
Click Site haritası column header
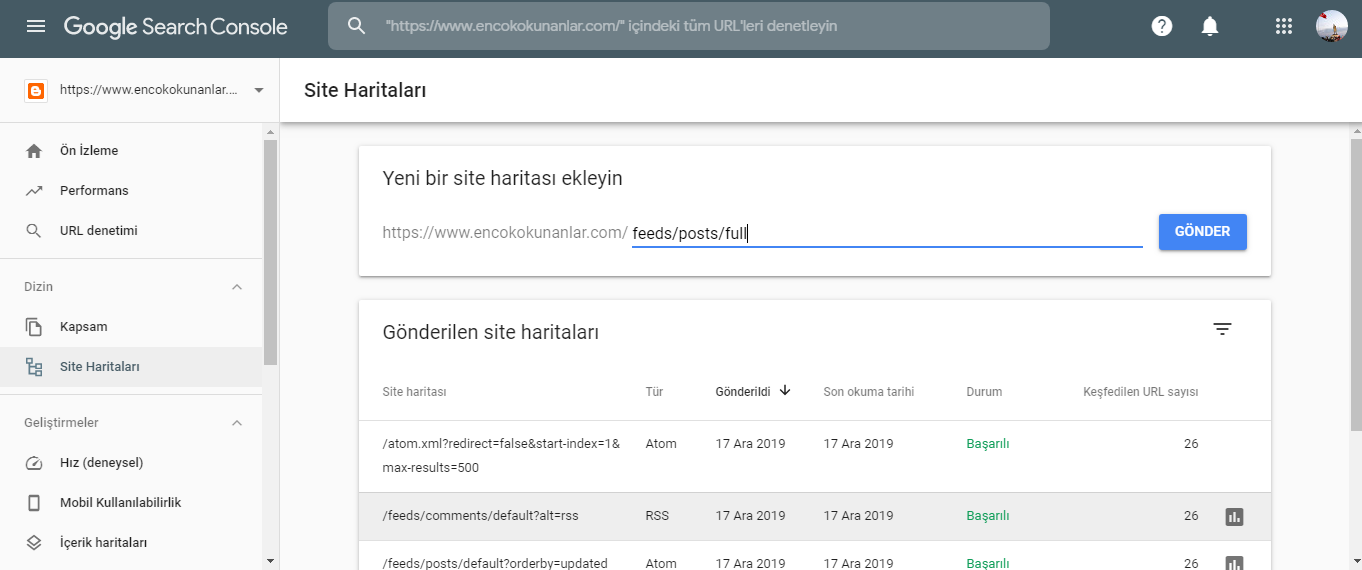click(x=414, y=392)
